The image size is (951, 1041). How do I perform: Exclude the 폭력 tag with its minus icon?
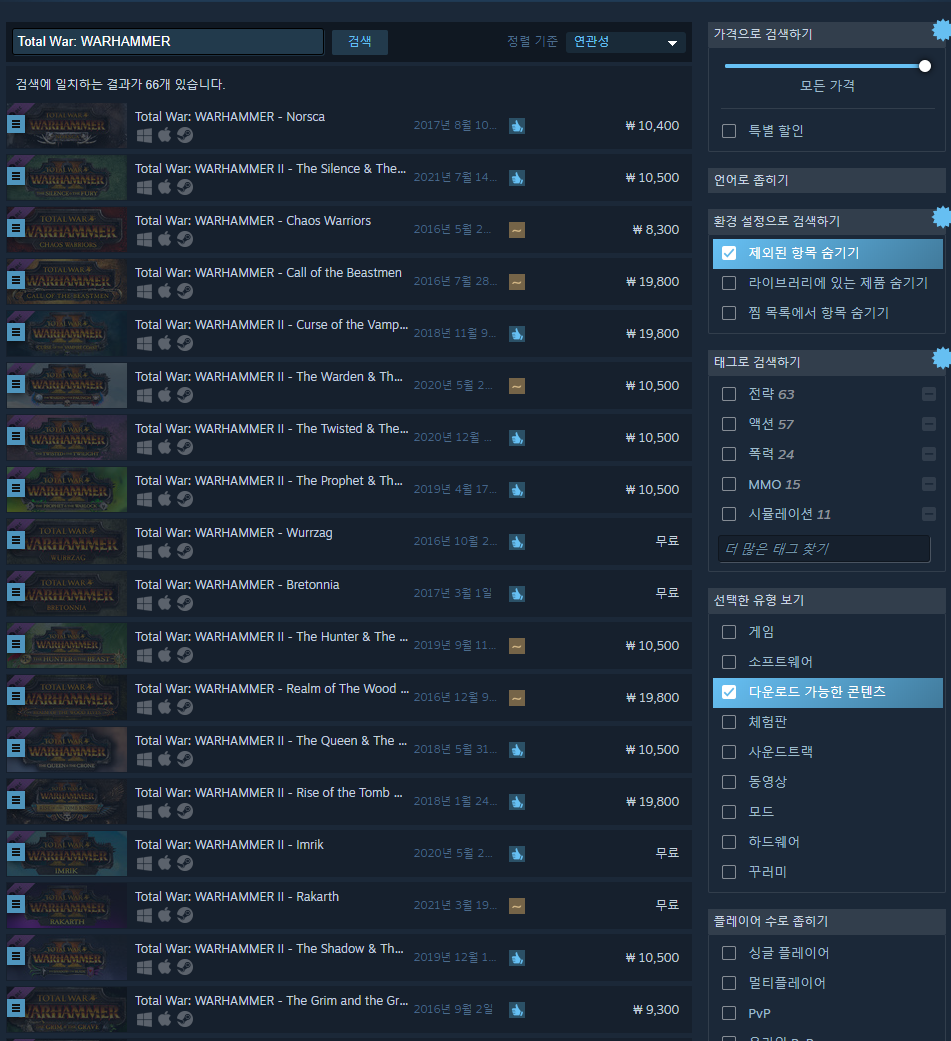pos(929,454)
